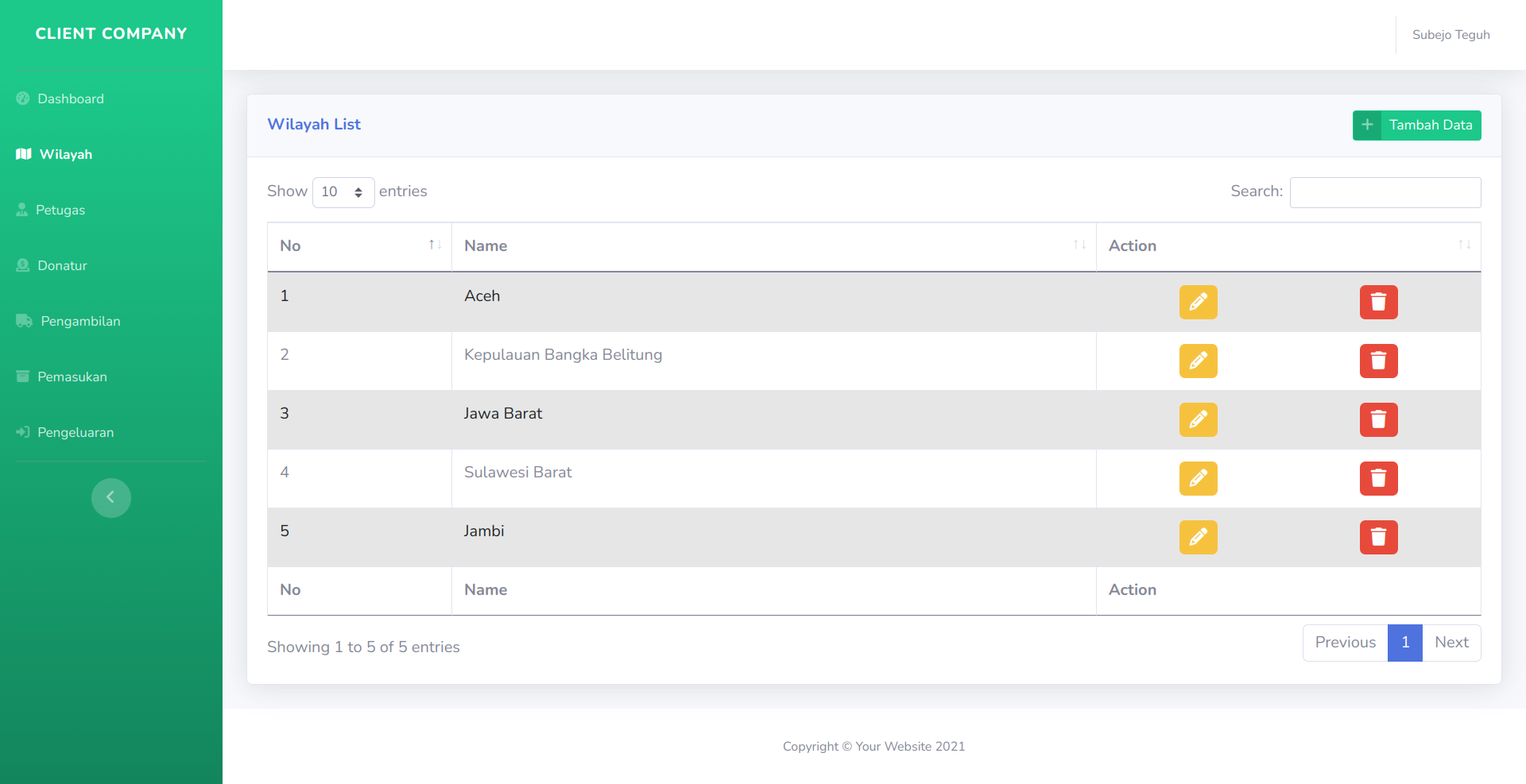Delete the Jawa Barat row with trash icon
This screenshot has width=1526, height=784.
[x=1378, y=419]
